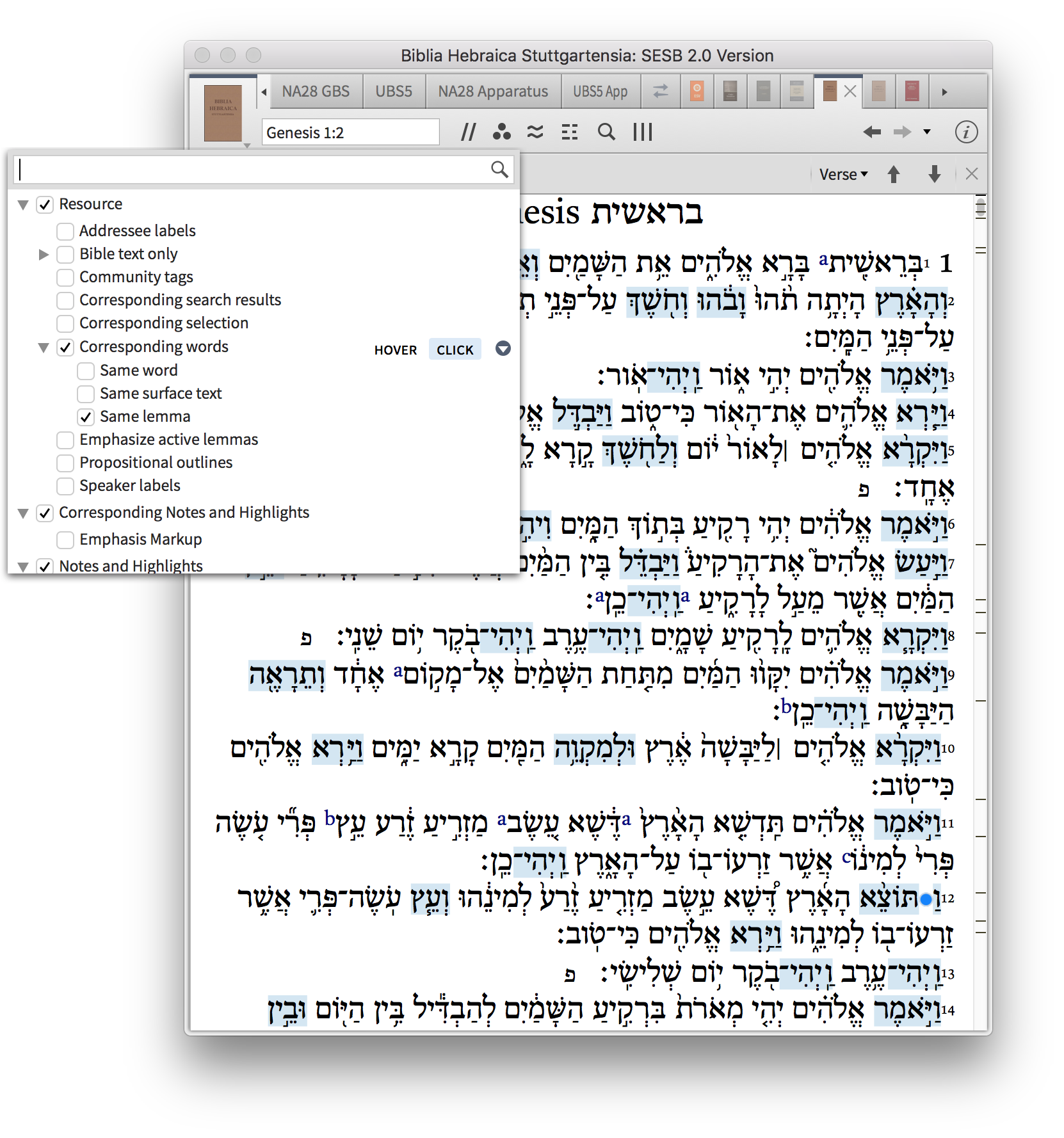Open the resource information icon

(966, 132)
